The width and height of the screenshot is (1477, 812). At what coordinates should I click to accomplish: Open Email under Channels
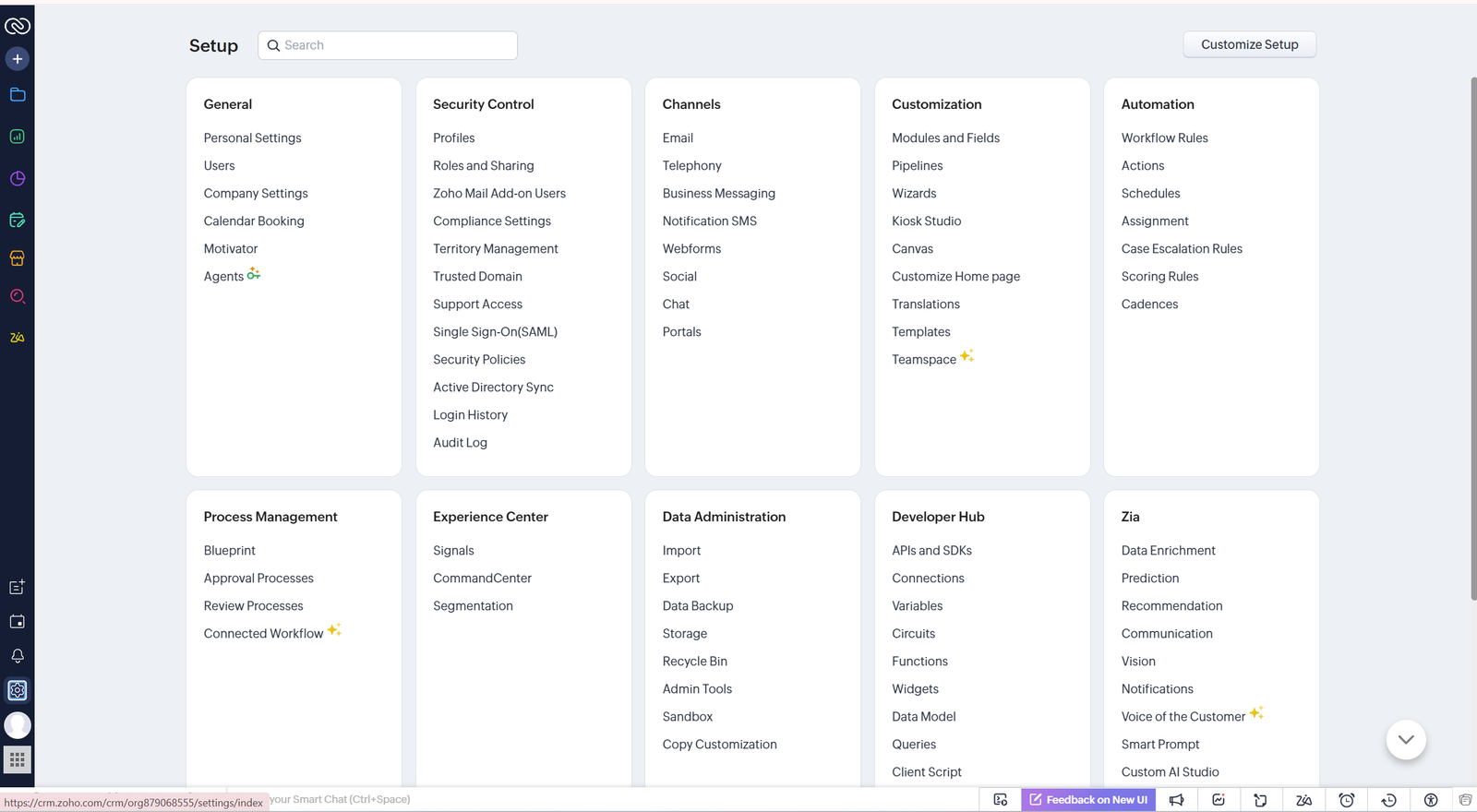pyautogui.click(x=678, y=138)
